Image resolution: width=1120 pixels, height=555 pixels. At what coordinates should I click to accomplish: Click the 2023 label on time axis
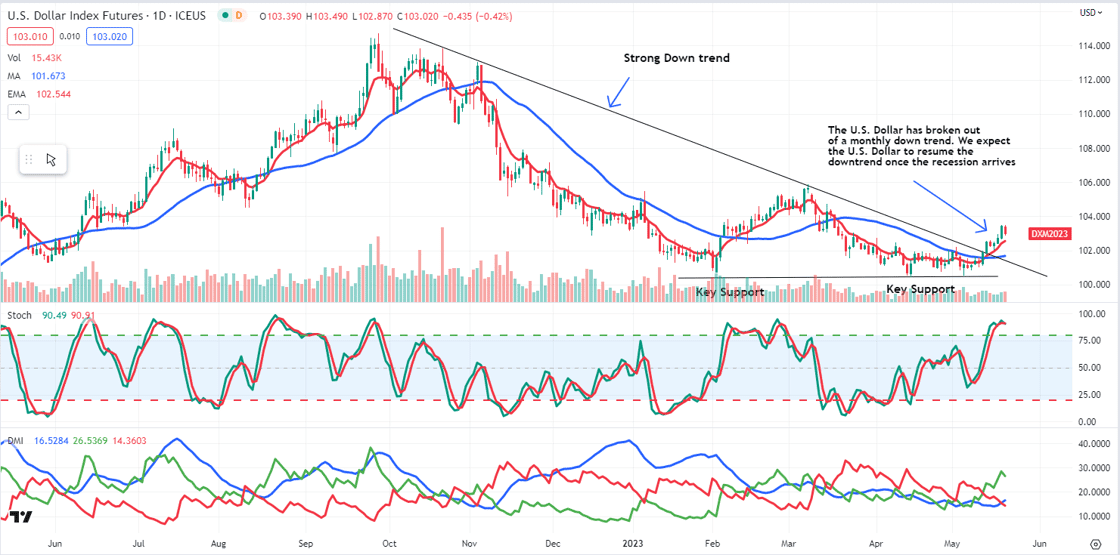click(634, 542)
